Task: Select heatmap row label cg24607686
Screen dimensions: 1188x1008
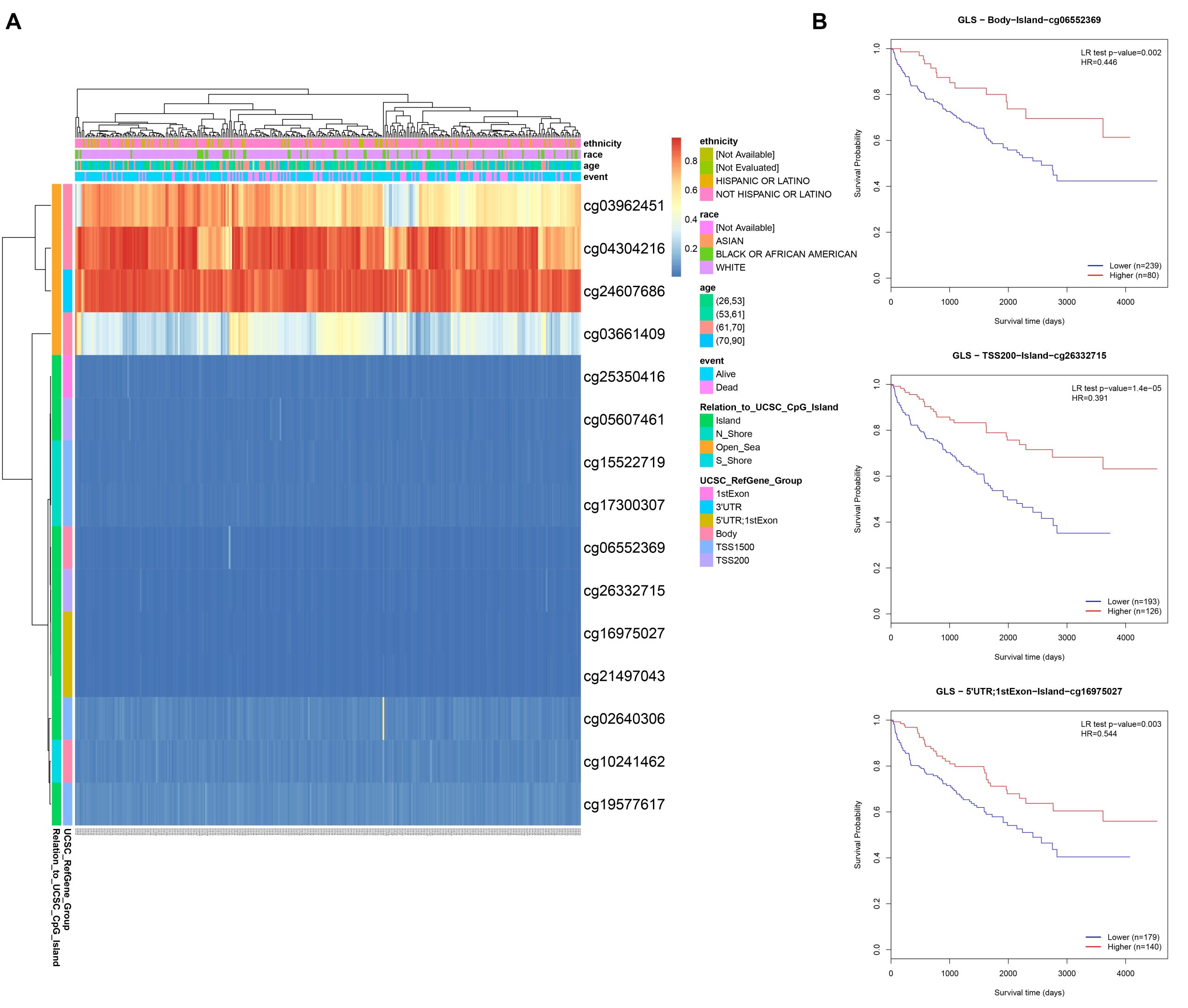Action: 624,291
